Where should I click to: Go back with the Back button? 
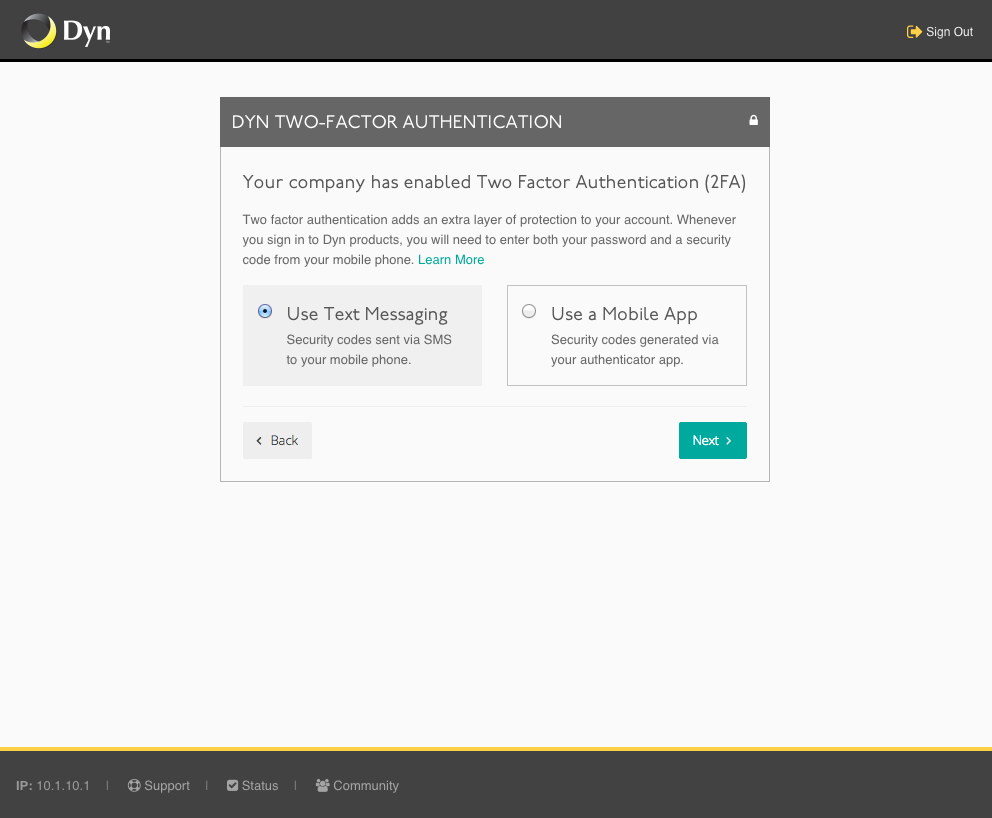click(x=277, y=440)
